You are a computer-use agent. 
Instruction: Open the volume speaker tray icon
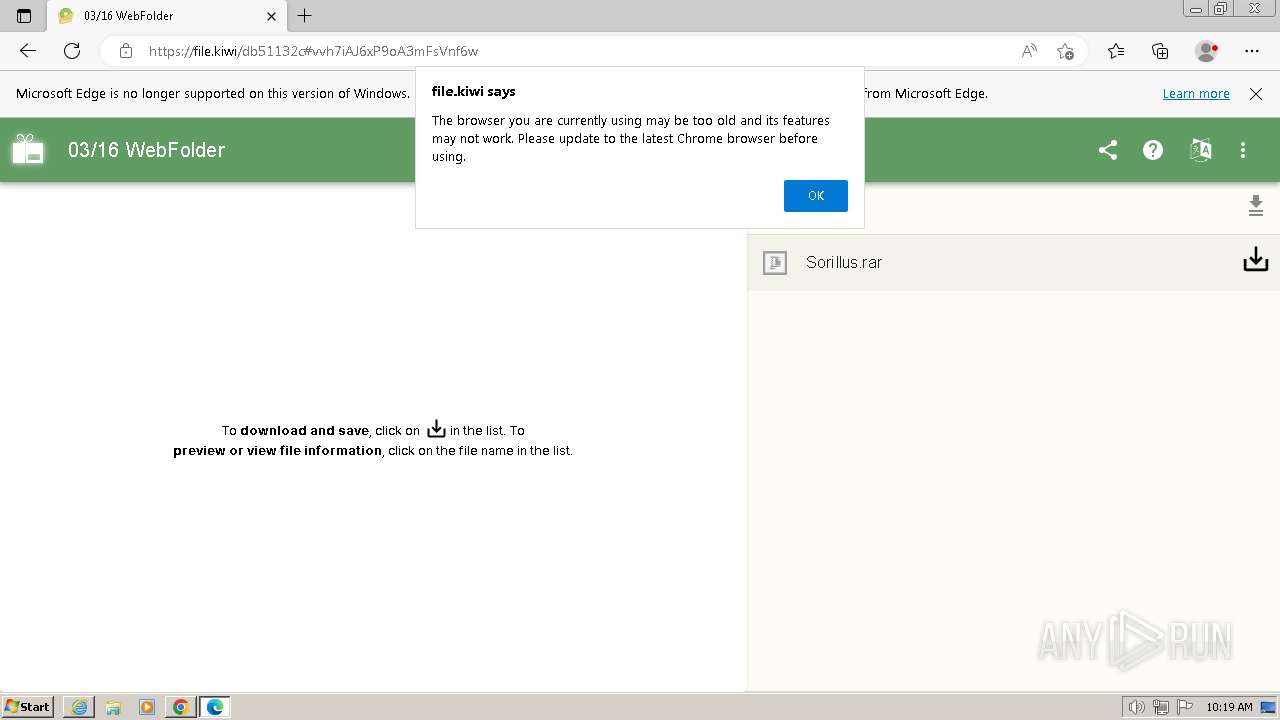point(1137,707)
